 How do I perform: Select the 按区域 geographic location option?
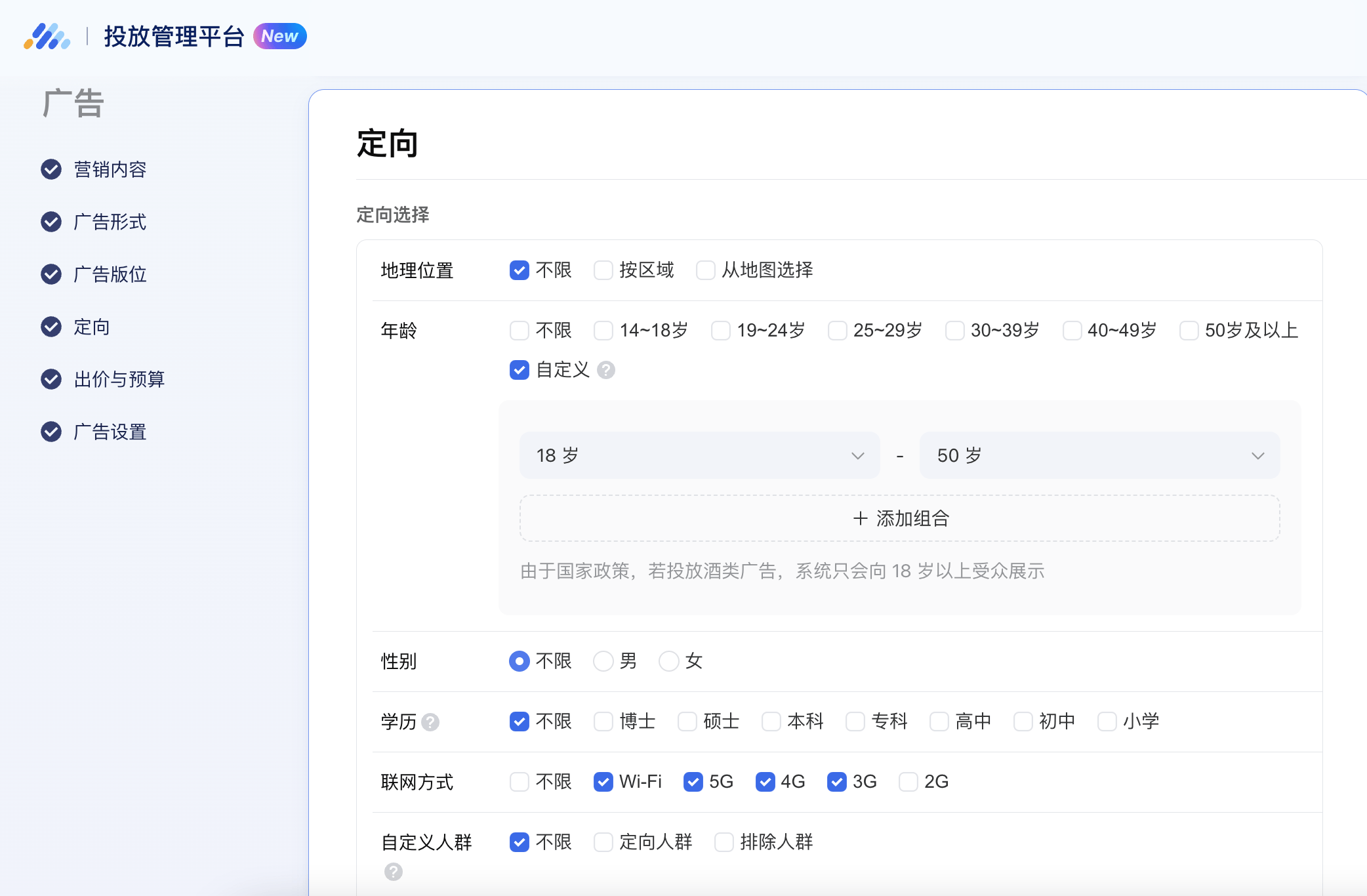[604, 269]
